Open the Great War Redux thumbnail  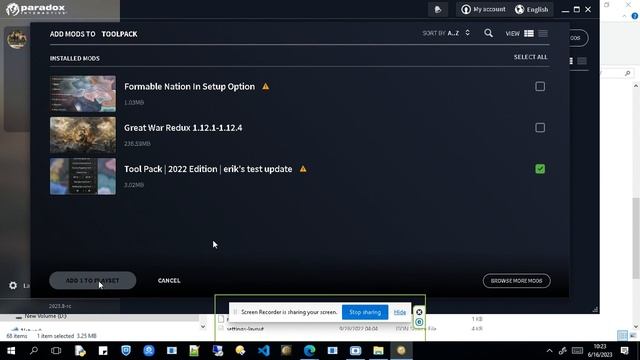pos(83,135)
